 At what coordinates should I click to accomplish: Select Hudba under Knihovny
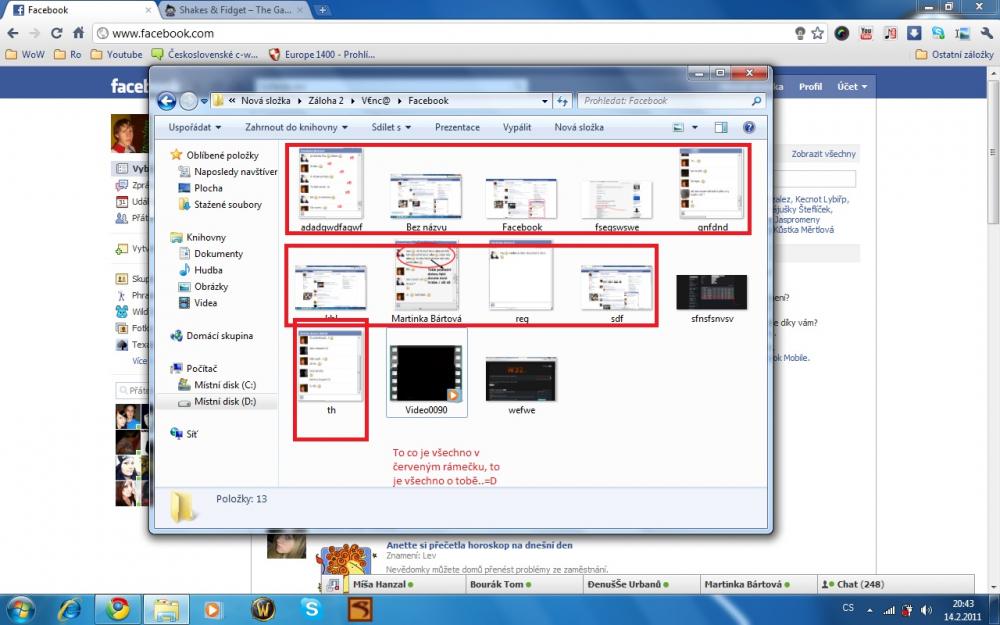pos(200,270)
